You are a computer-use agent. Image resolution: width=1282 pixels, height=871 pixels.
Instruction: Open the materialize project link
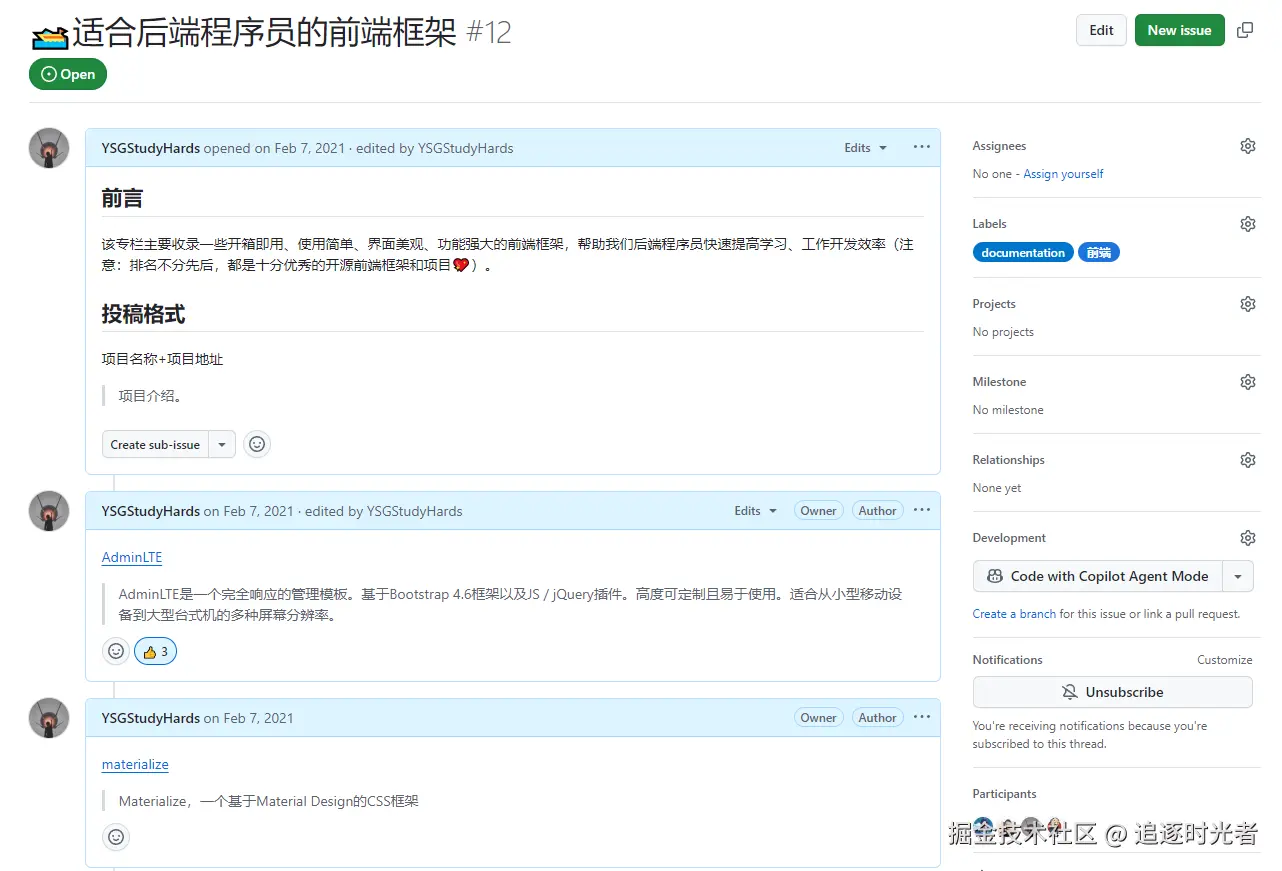tap(135, 764)
